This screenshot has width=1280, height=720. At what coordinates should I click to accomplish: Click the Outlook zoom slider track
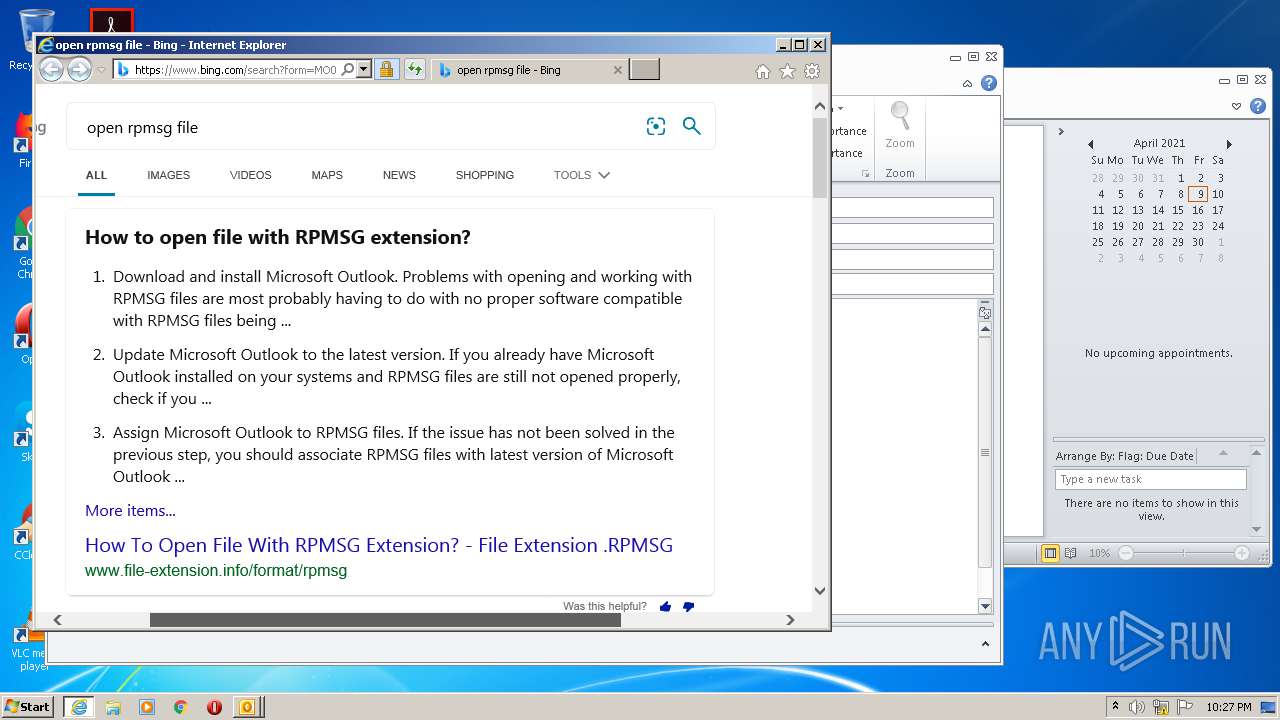pyautogui.click(x=1184, y=553)
